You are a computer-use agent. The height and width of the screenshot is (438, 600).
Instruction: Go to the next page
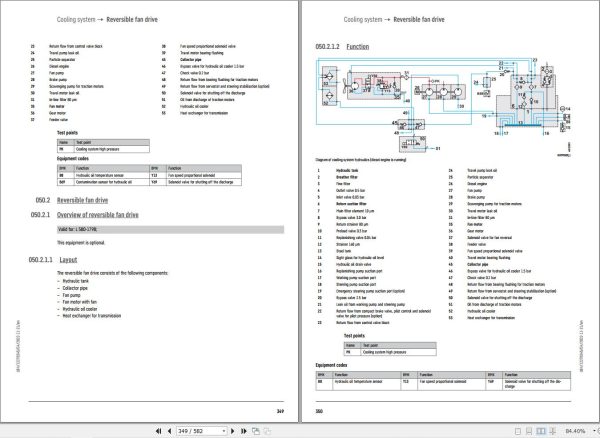(x=232, y=431)
